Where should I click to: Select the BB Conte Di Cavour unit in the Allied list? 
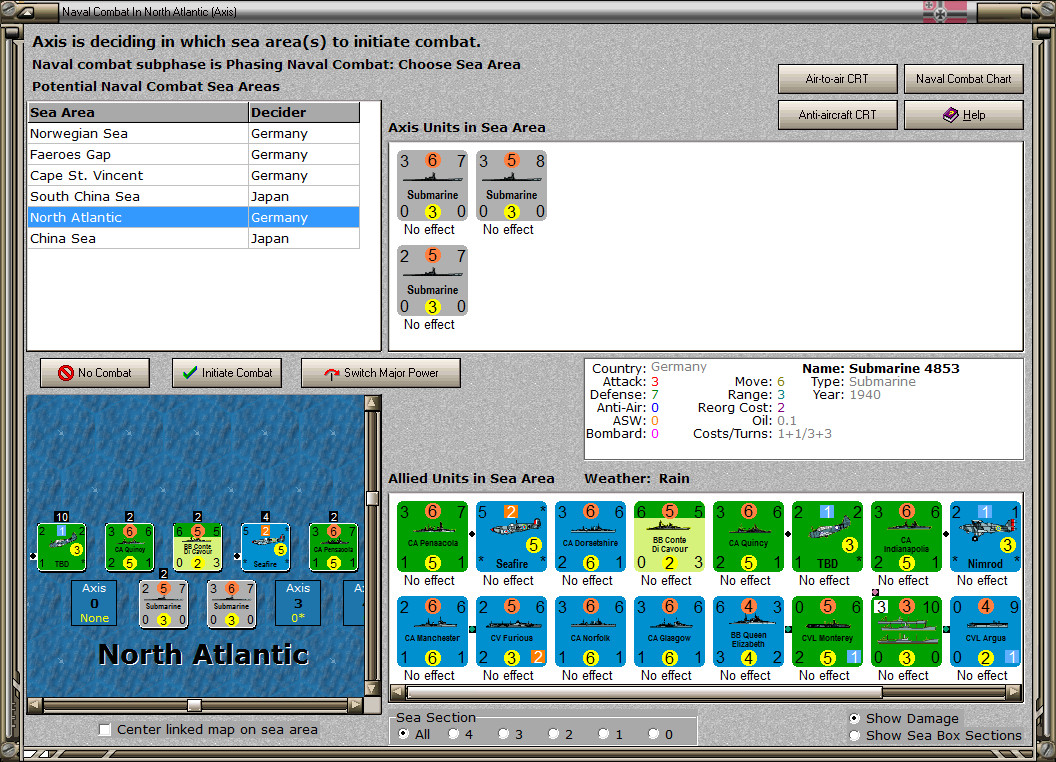tap(669, 536)
